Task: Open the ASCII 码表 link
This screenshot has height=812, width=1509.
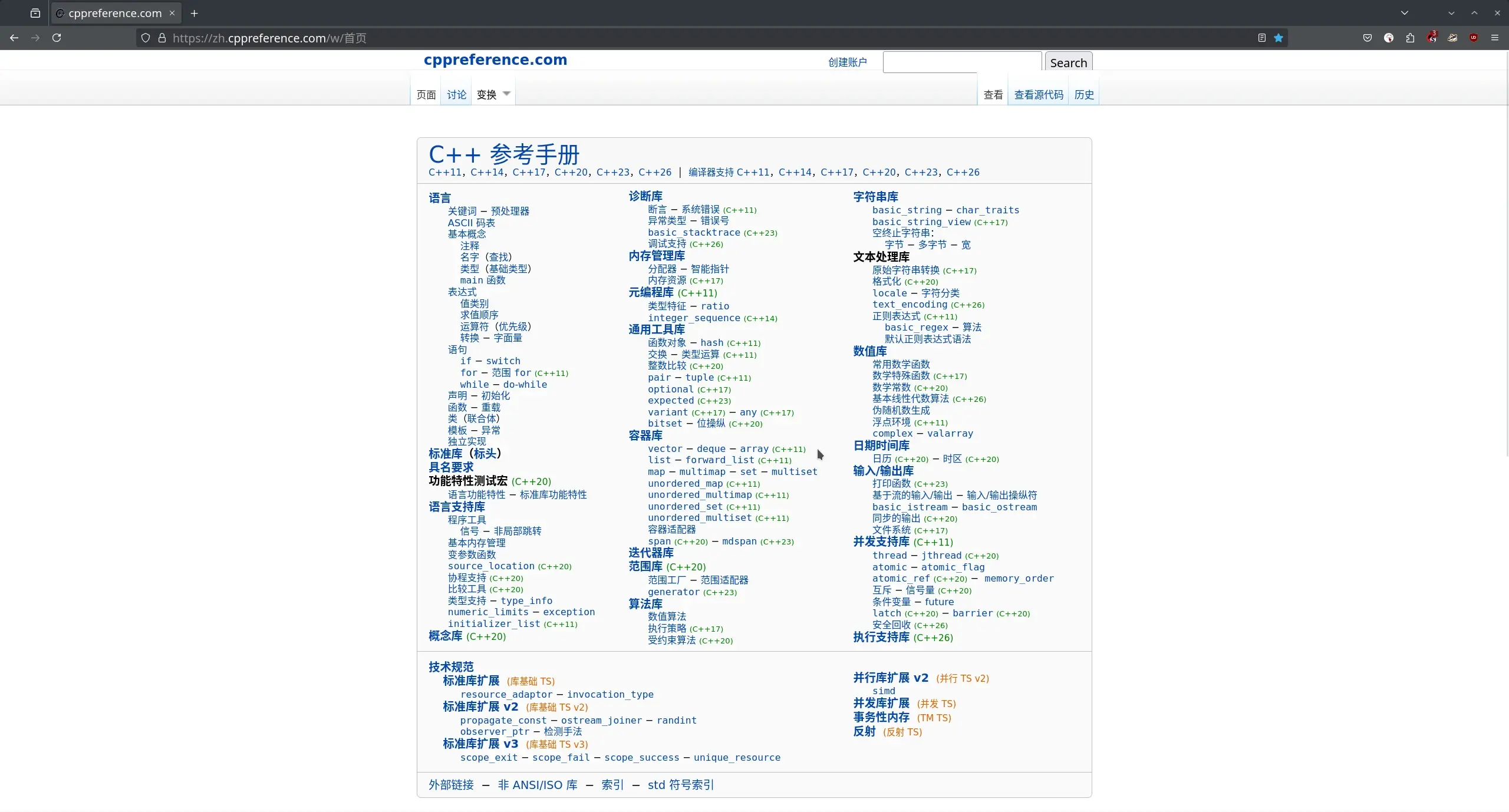Action: [471, 223]
